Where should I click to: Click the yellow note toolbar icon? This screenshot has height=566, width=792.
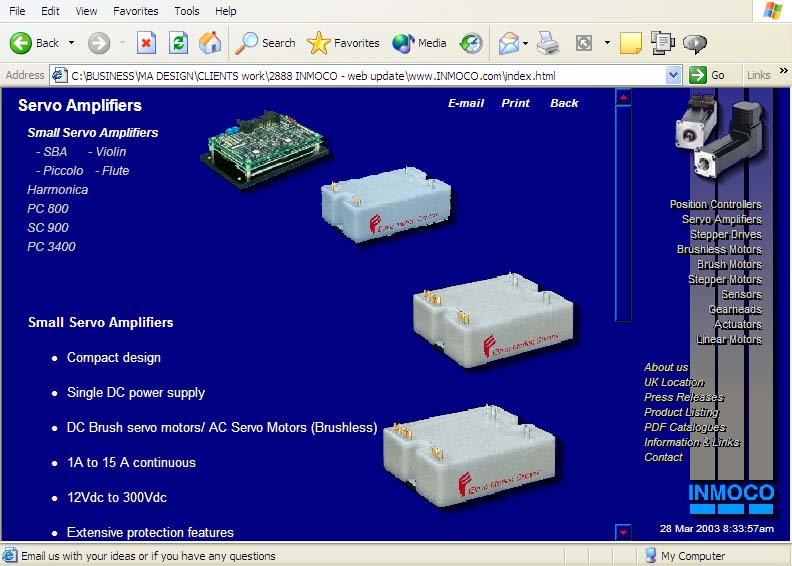point(631,43)
